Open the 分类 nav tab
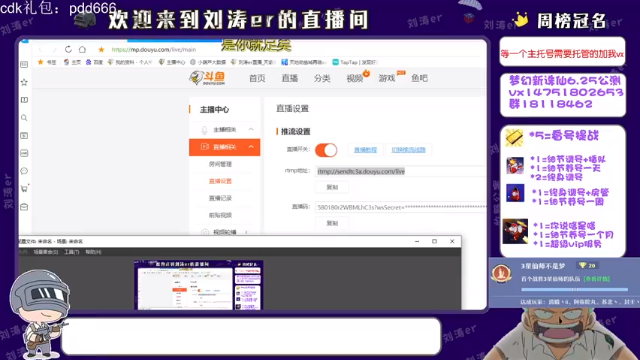 point(322,78)
